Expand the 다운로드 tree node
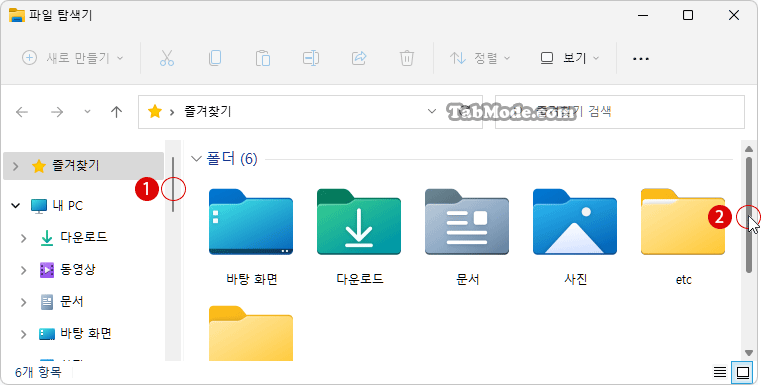Image resolution: width=763 pixels, height=385 pixels. 23,238
